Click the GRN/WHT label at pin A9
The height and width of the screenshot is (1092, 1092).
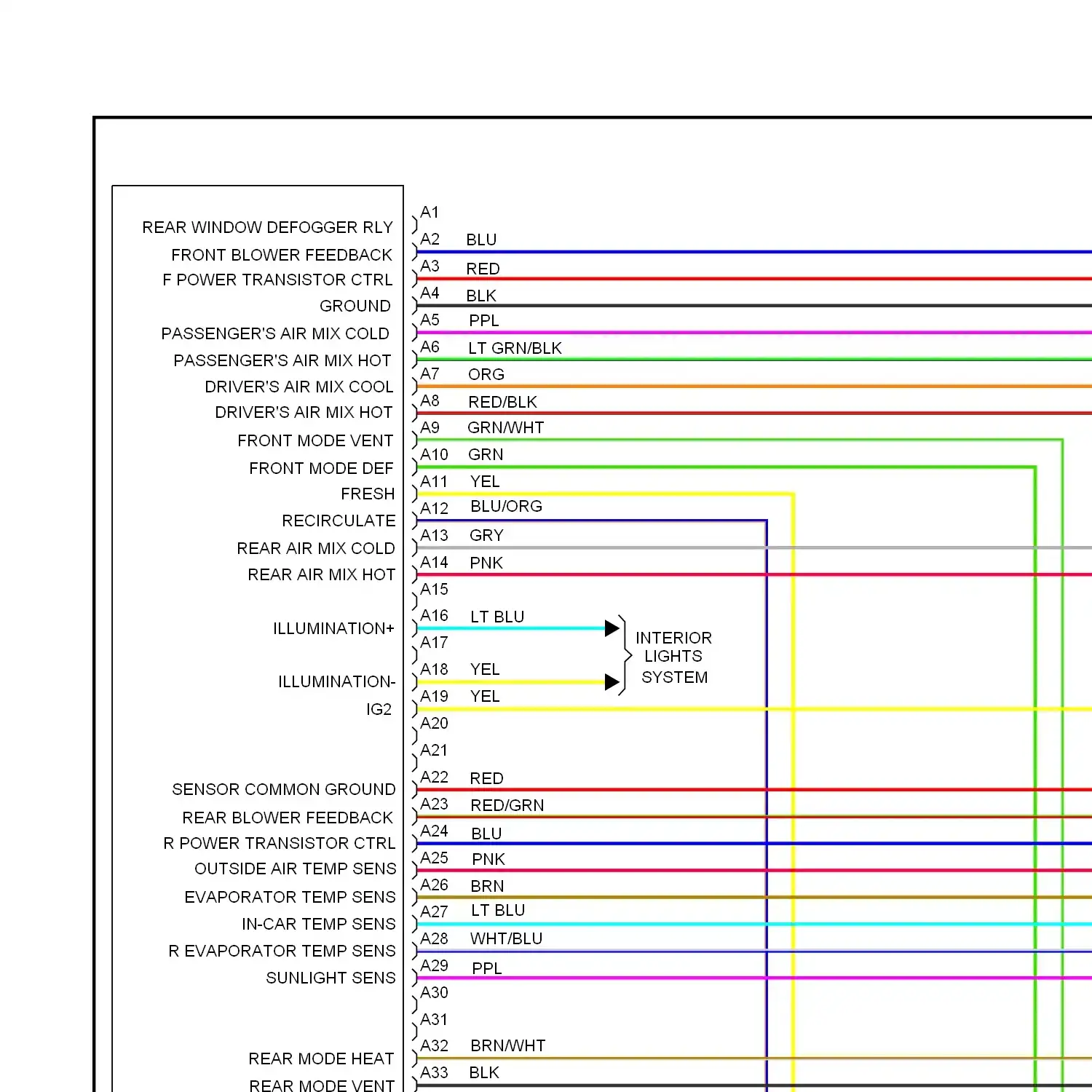[x=505, y=428]
